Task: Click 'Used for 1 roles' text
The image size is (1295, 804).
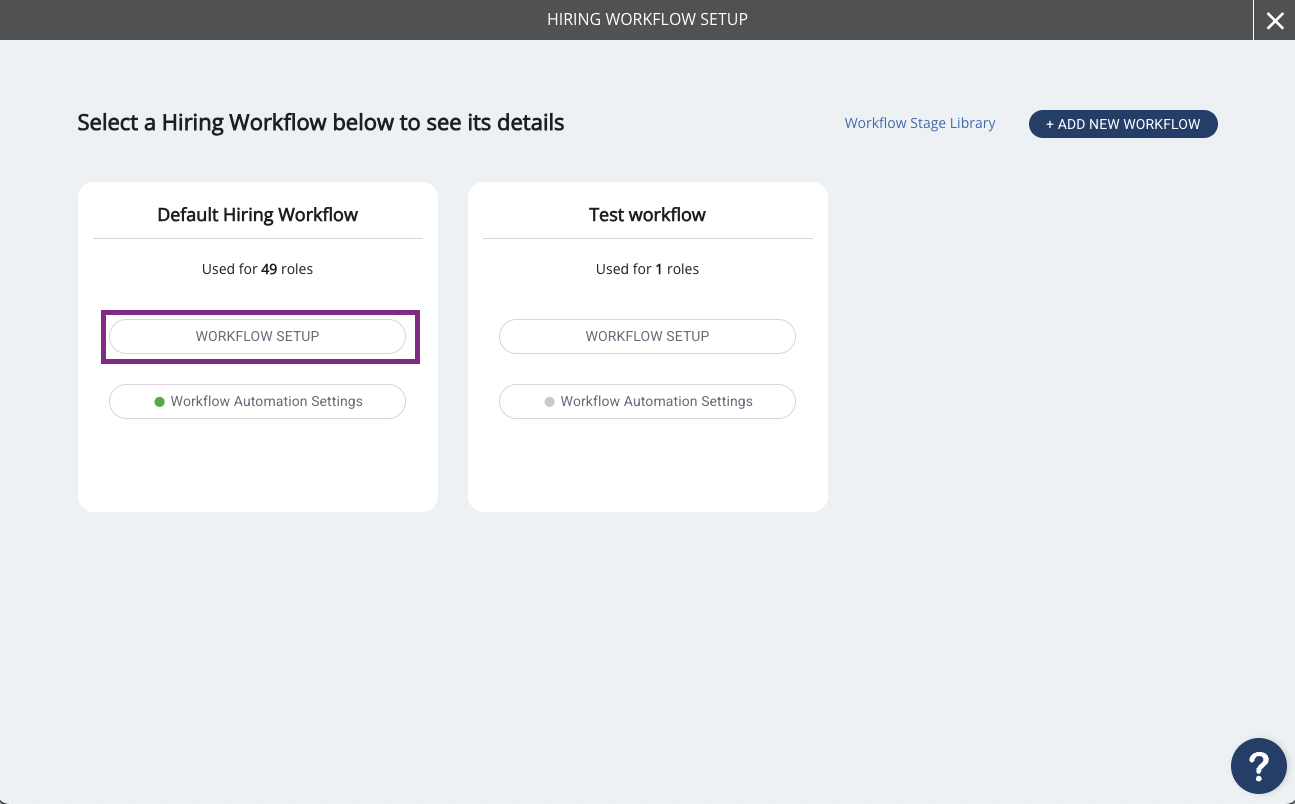Action: 647,269
